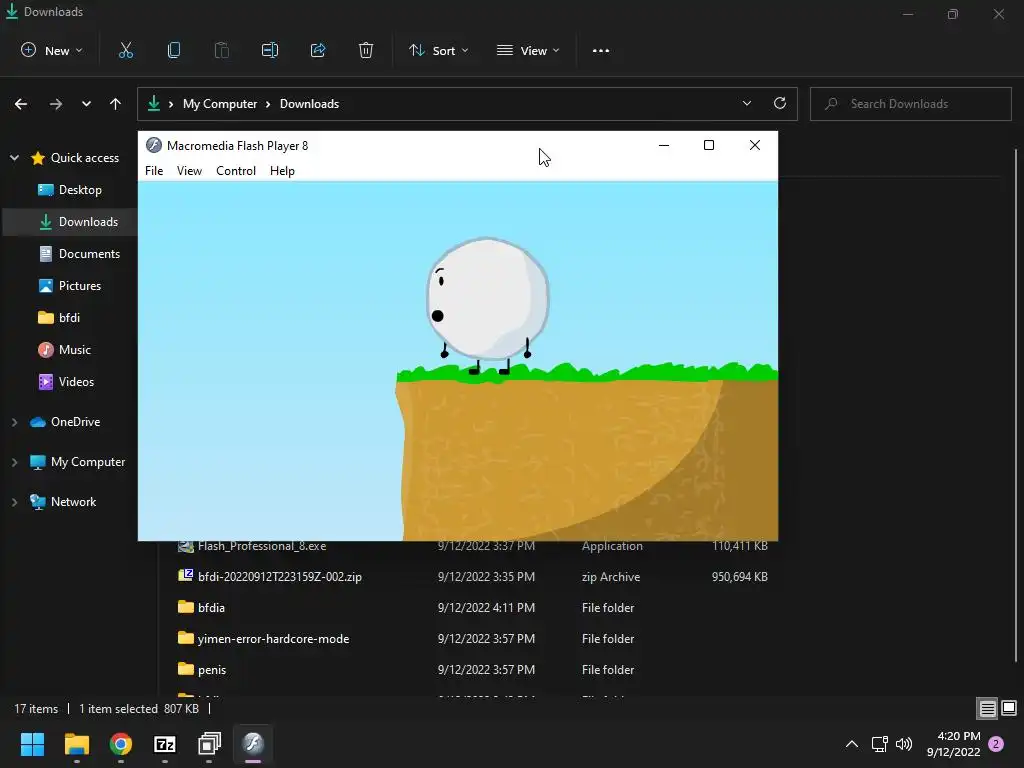
Task: Show hidden system tray icons
Action: 852,744
